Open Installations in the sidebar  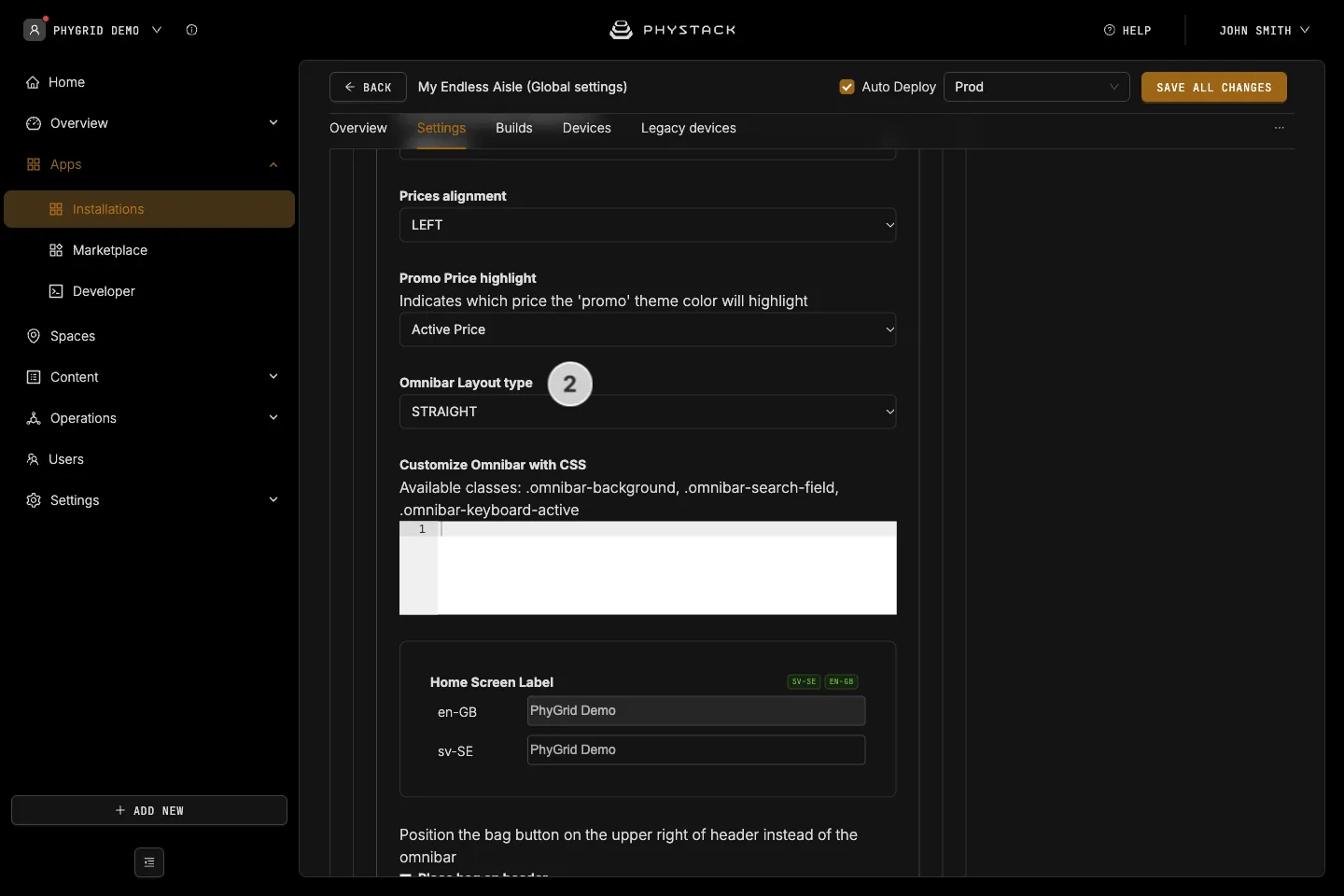coord(149,209)
